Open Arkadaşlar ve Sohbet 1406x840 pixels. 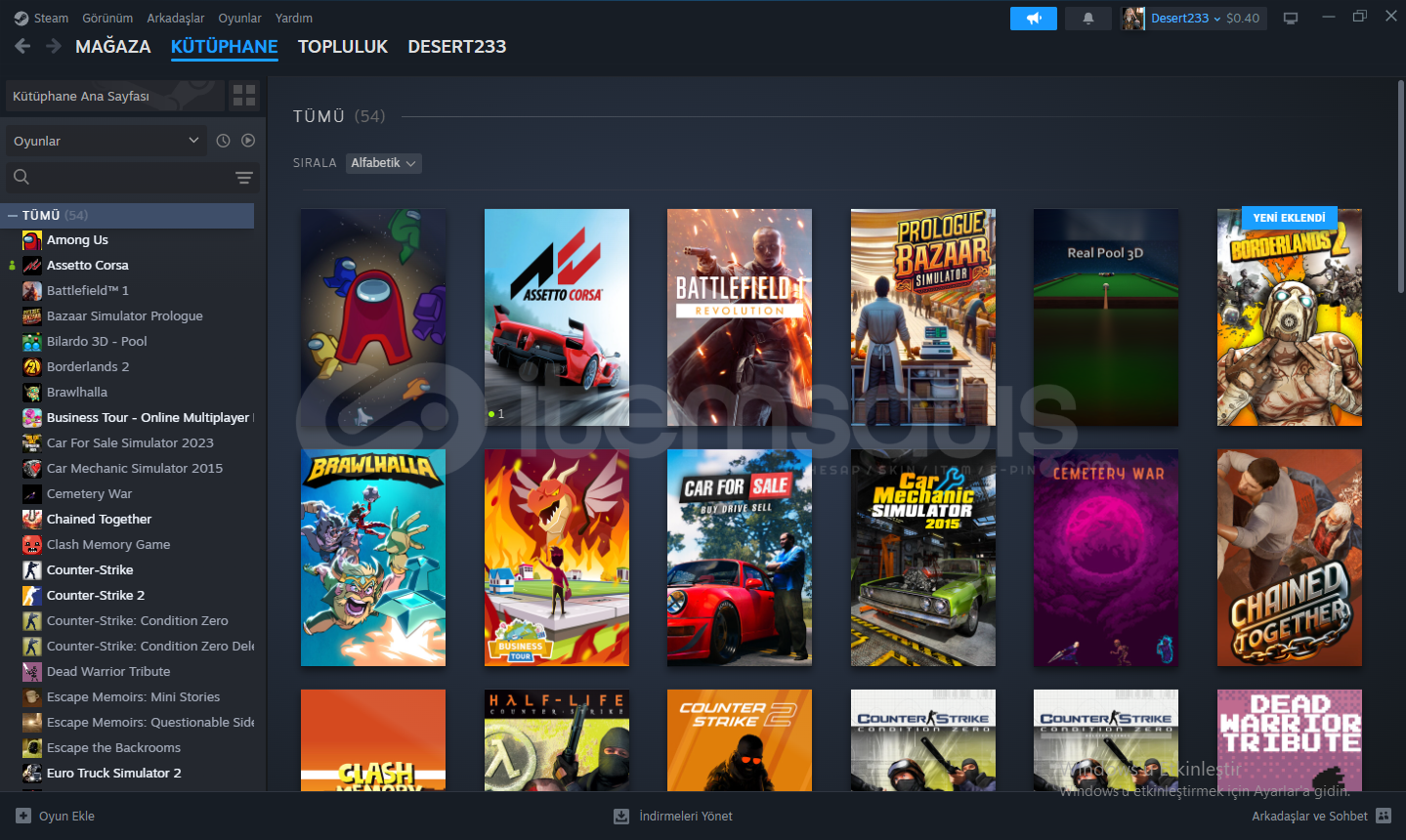pos(1321,816)
